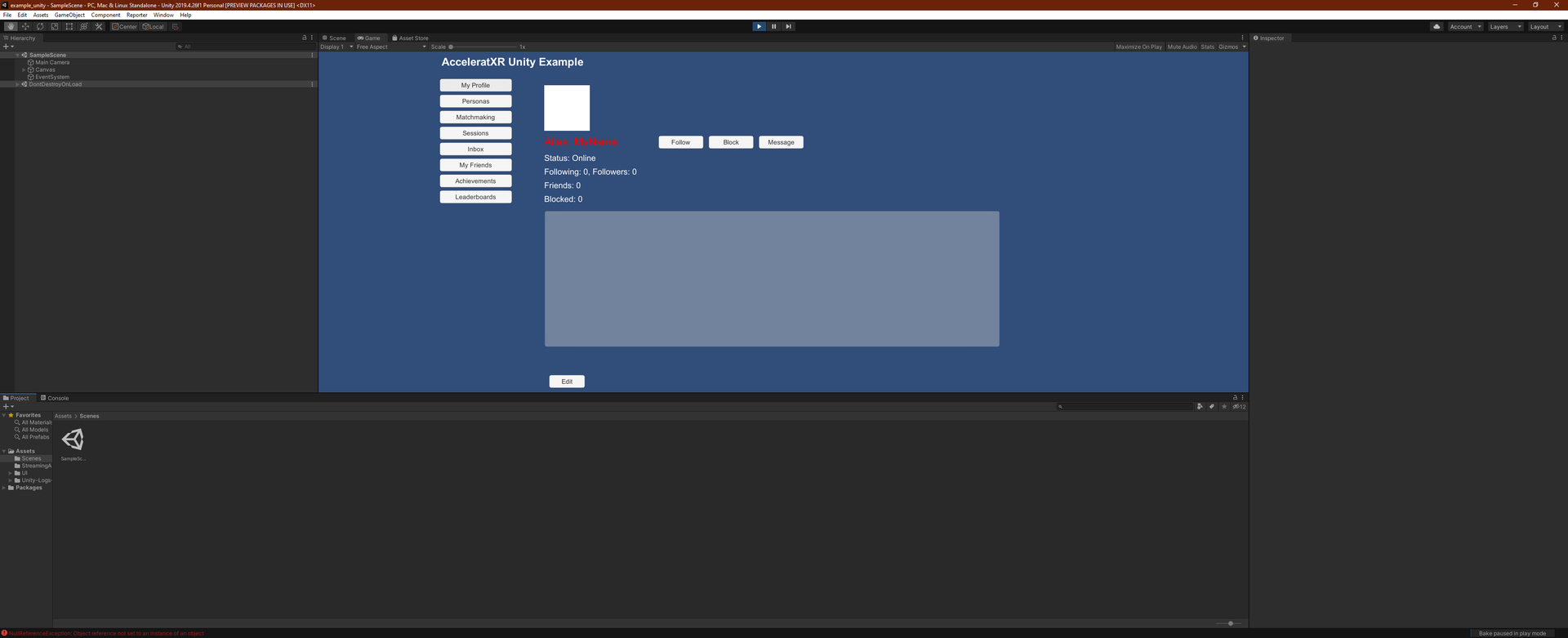The height and width of the screenshot is (638, 1568).
Task: Open the GameObject menu
Action: tap(69, 15)
